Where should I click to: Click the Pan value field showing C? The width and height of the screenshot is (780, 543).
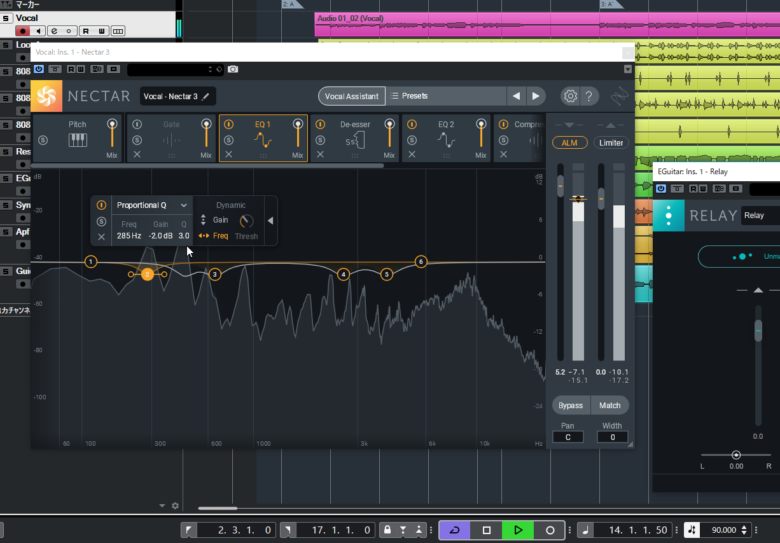pyautogui.click(x=568, y=437)
